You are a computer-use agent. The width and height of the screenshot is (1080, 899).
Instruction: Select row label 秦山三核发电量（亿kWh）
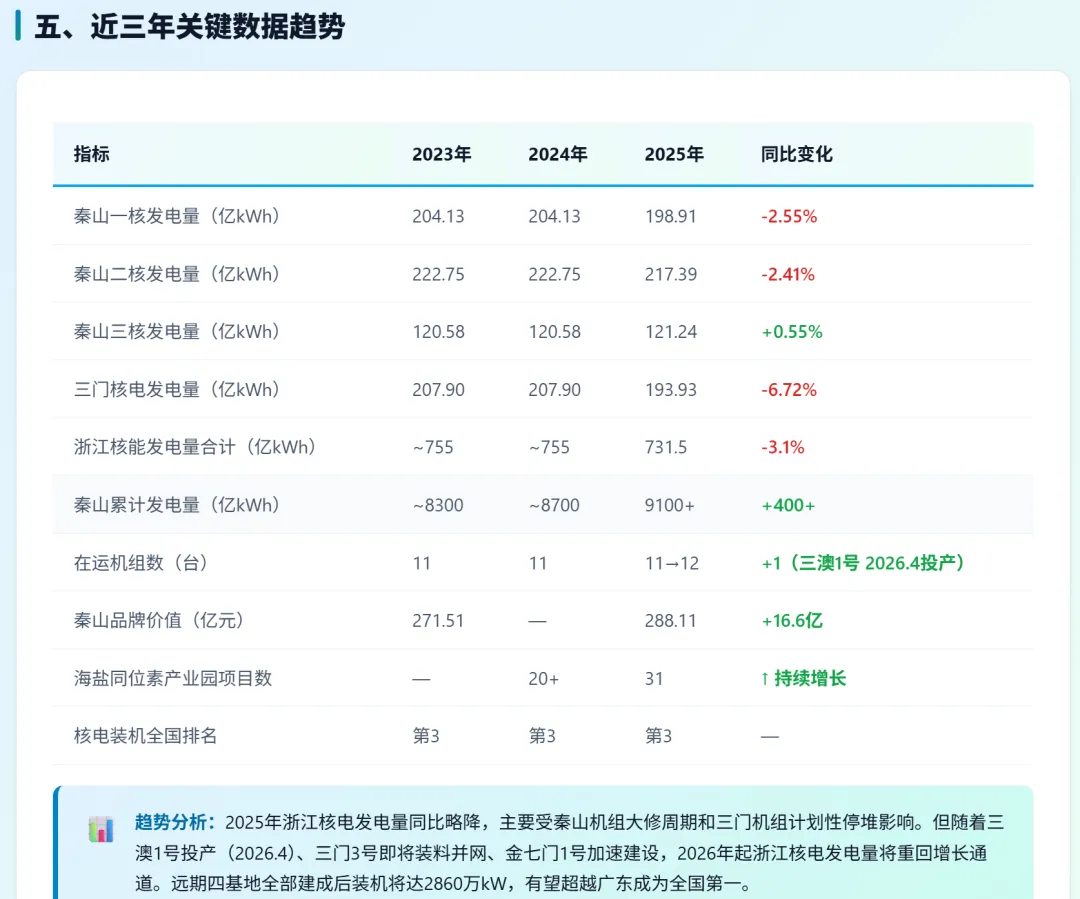click(177, 332)
